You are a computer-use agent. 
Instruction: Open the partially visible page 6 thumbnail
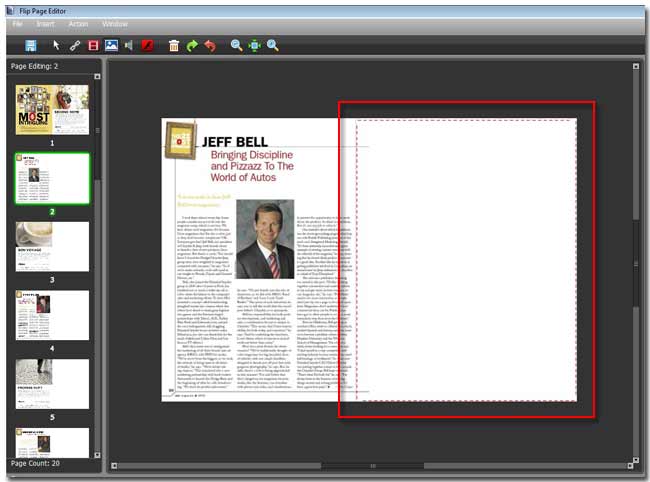(52, 443)
